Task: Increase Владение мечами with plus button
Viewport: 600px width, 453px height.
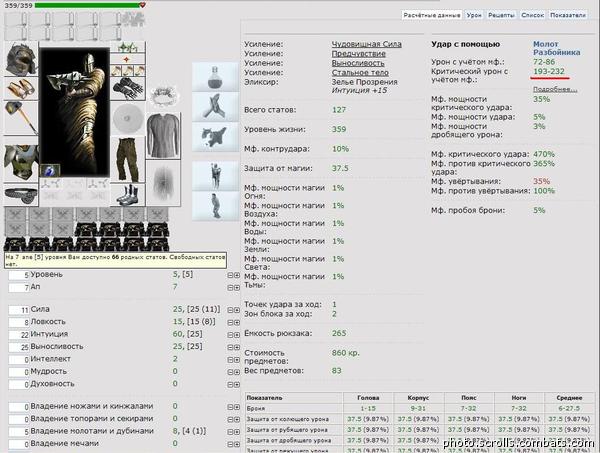Action: pyautogui.click(x=237, y=444)
